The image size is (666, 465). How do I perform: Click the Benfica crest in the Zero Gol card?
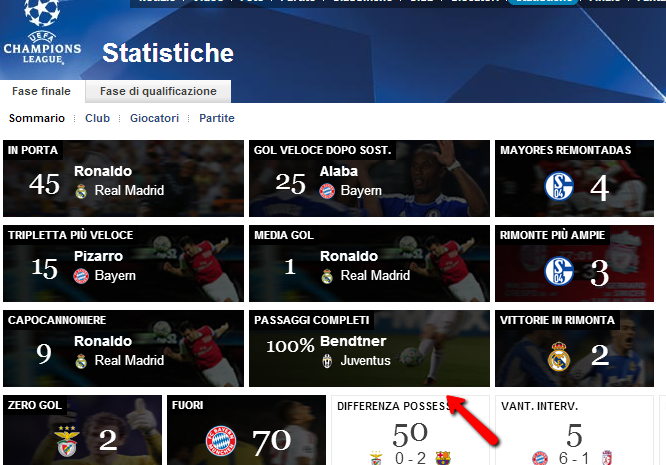point(67,441)
